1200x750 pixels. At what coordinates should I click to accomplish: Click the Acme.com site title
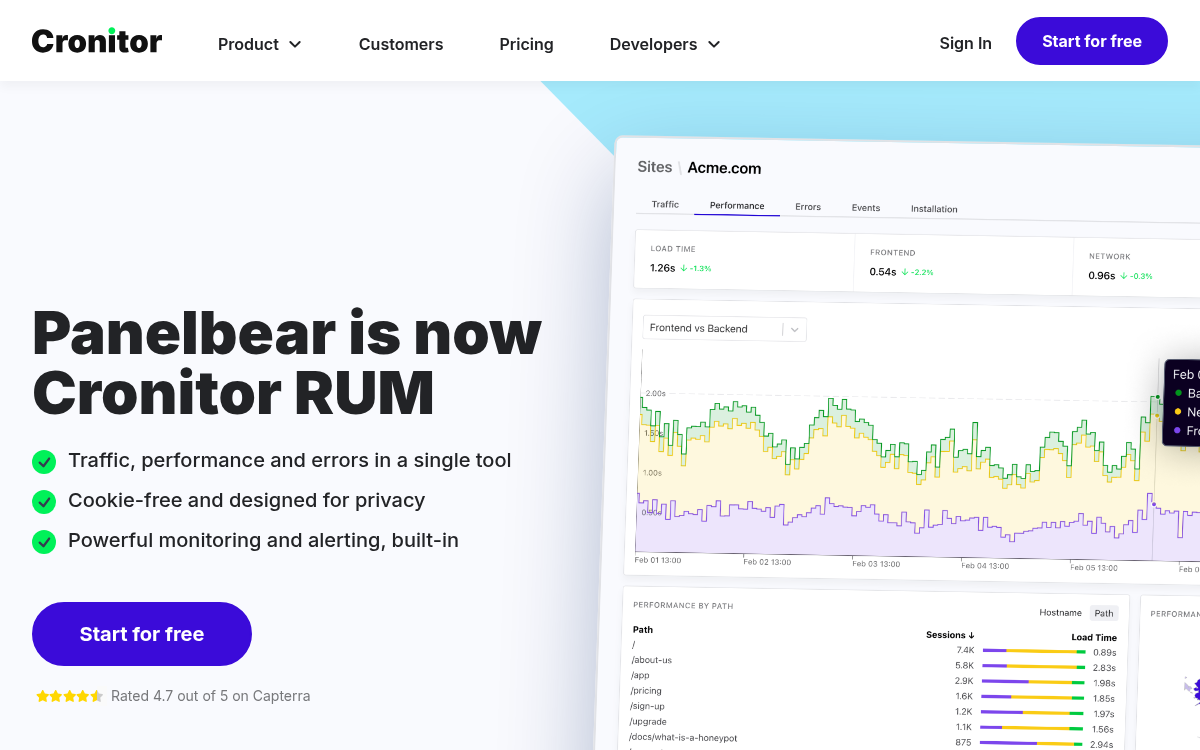pyautogui.click(x=724, y=168)
